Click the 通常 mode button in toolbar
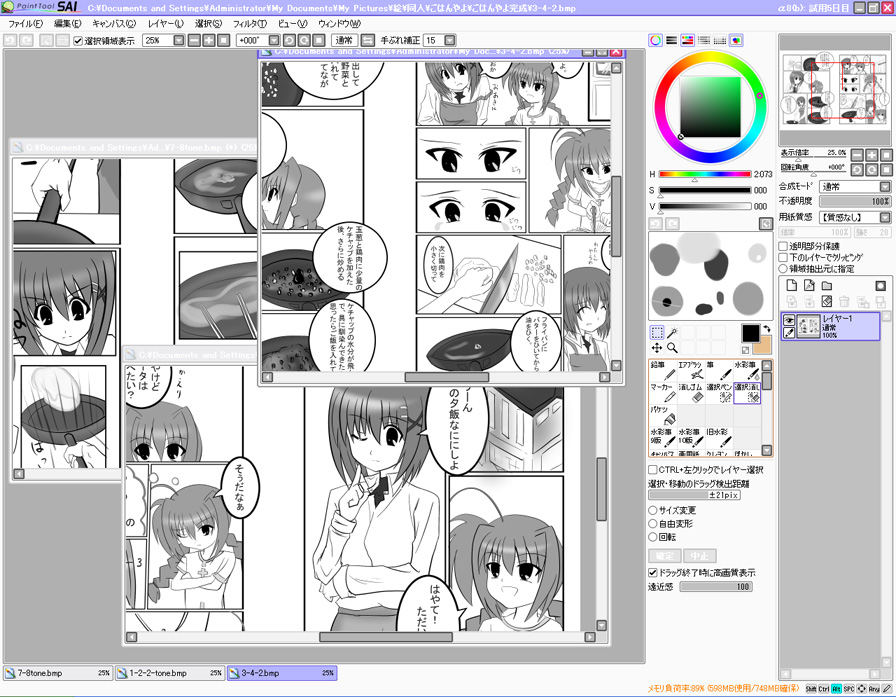The width and height of the screenshot is (896, 697). tap(344, 41)
